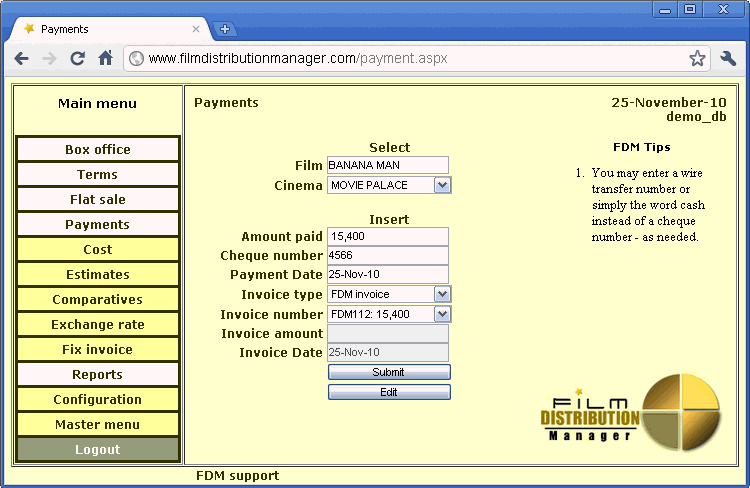Viewport: 750px width, 488px height.
Task: Switch to the Payments browser tab
Action: [x=110, y=29]
